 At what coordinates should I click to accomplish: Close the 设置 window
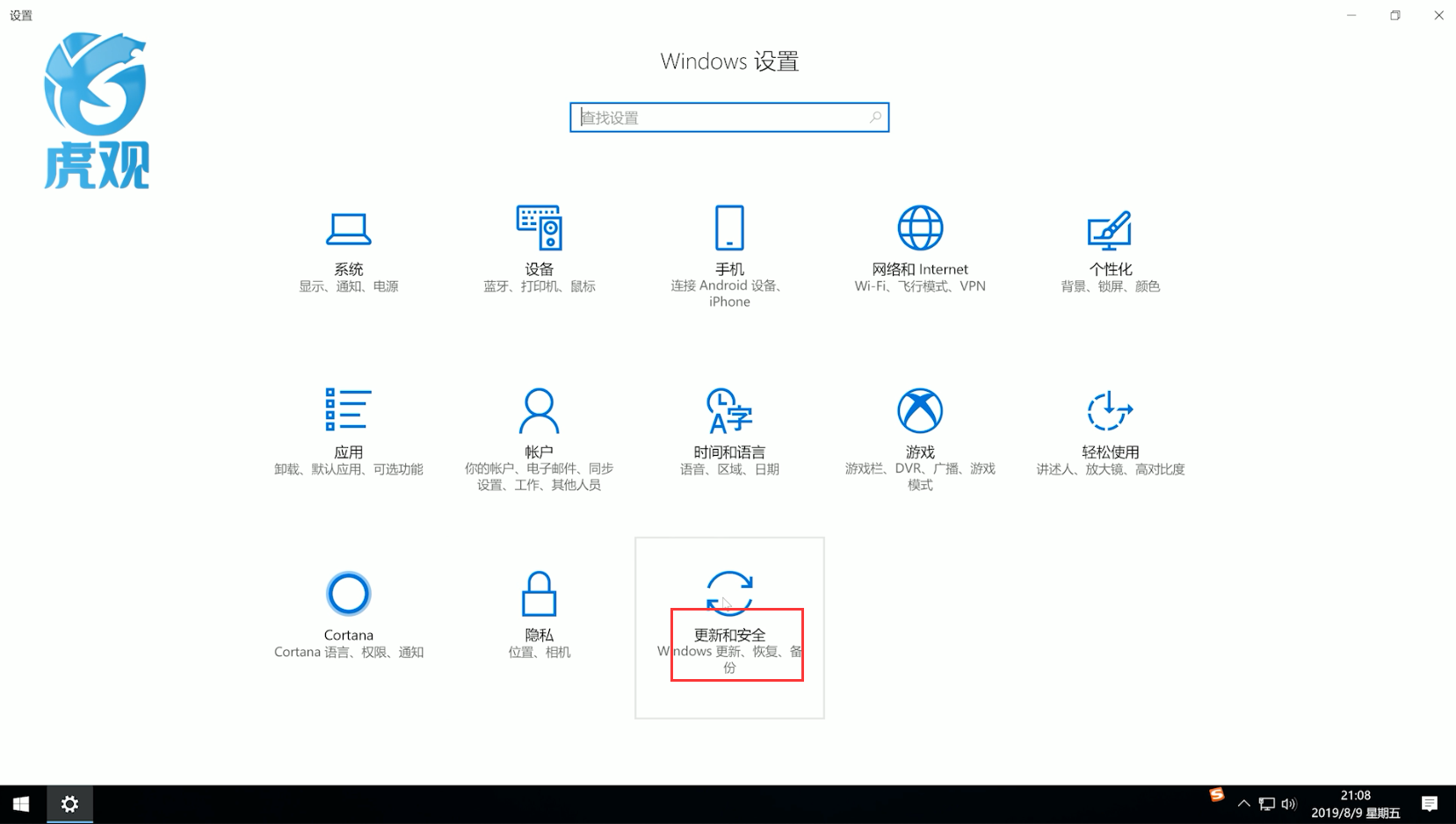coord(1438,15)
